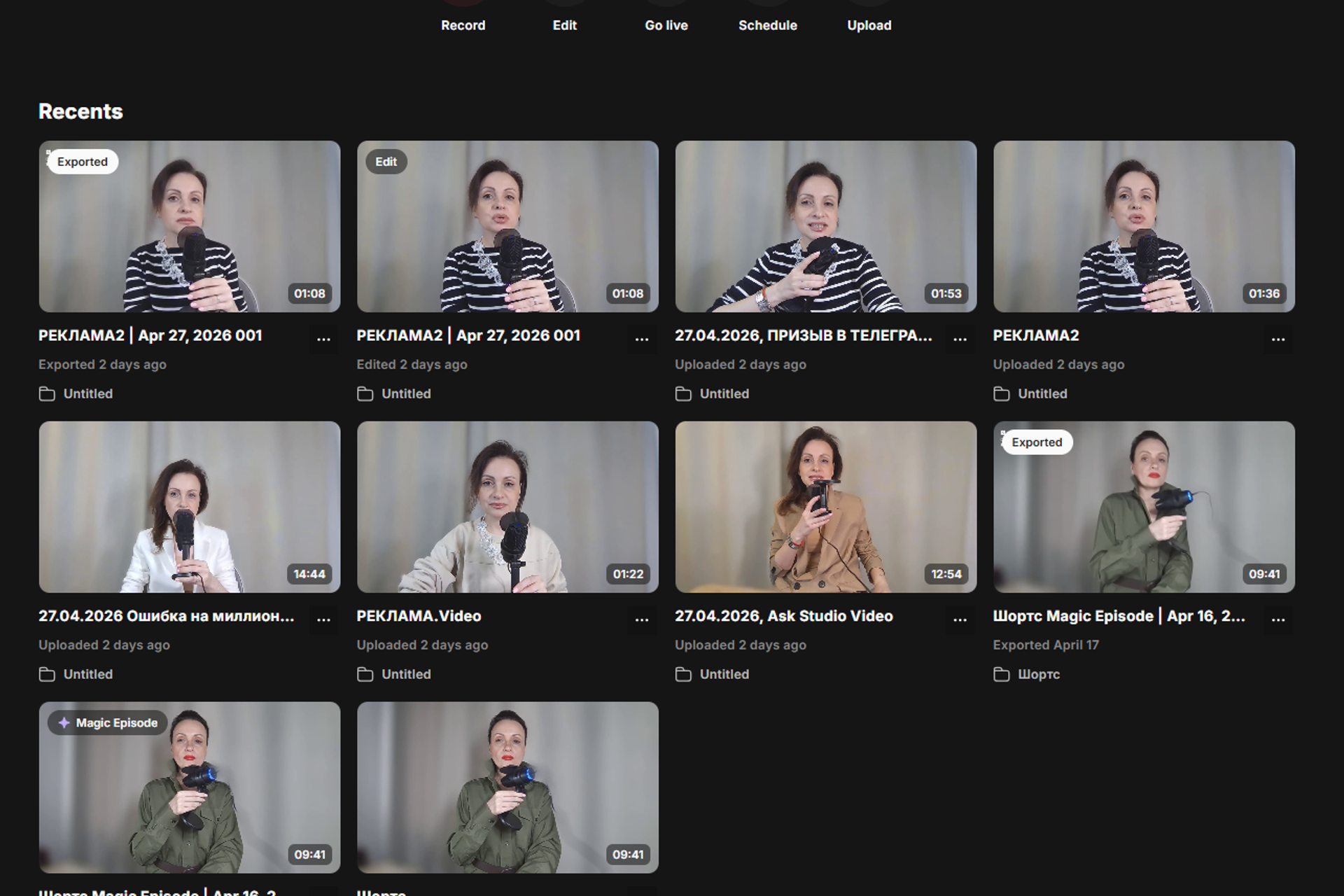The width and height of the screenshot is (1344, 896).
Task: Open the Untitled folder under Ask Studio Video
Action: [x=712, y=674]
